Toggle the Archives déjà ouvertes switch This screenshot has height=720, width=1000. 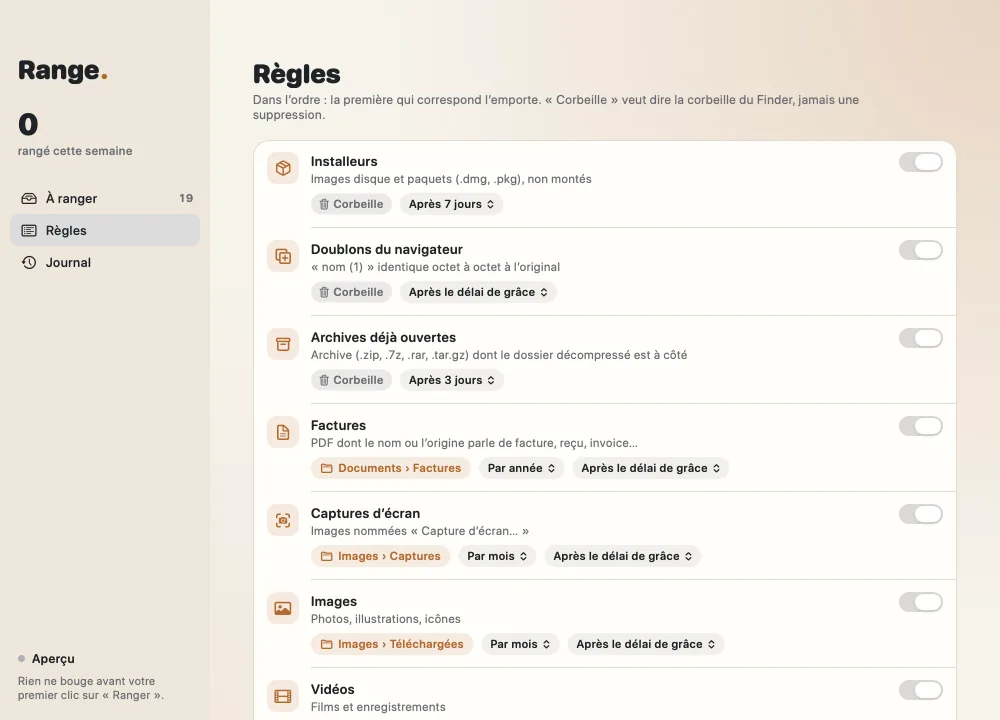point(920,338)
